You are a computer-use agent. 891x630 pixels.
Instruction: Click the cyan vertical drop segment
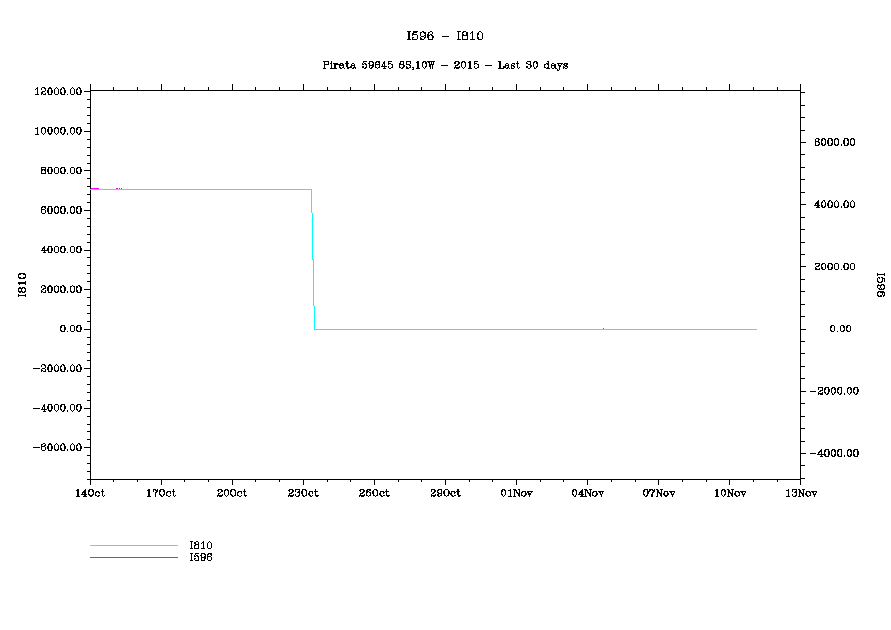click(x=313, y=260)
